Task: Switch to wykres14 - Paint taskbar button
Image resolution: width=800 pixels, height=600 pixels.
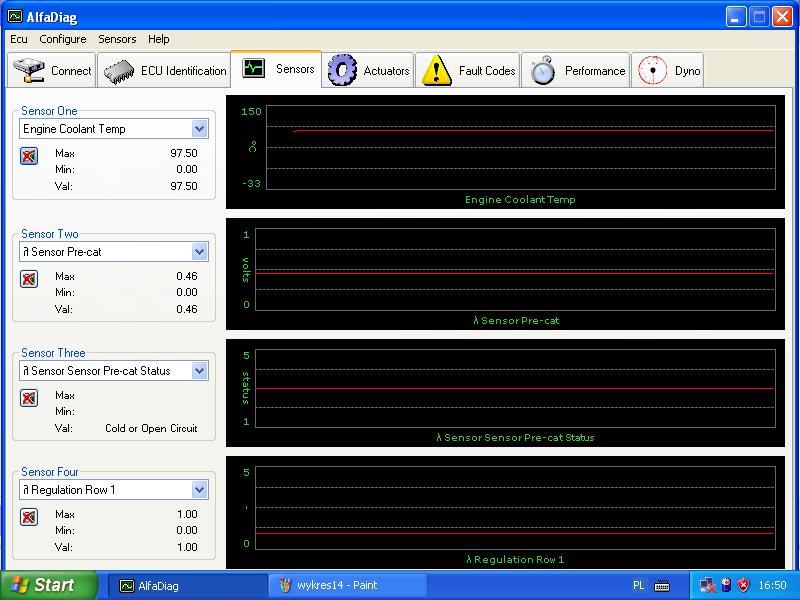Action: [x=338, y=586]
